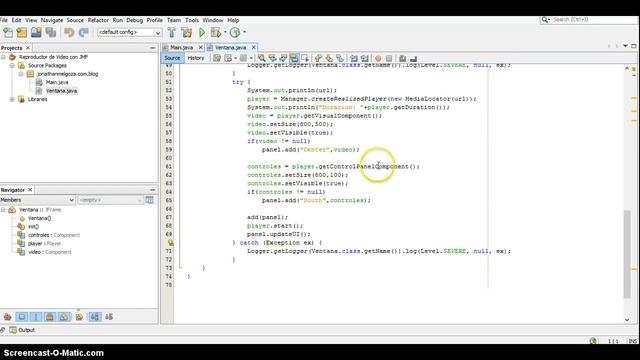Click Find Next Occurrence in editor toolbar
The height and width of the screenshot is (360, 640).
pos(283,58)
